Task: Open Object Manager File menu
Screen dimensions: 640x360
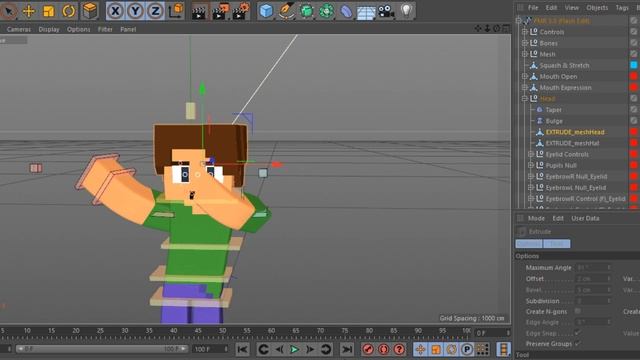Action: click(533, 8)
